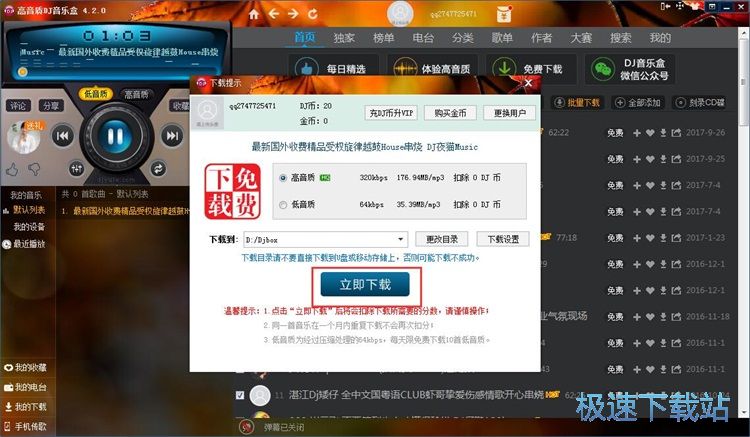
Task: Click 充DJ币升VIP button
Action: [390, 113]
